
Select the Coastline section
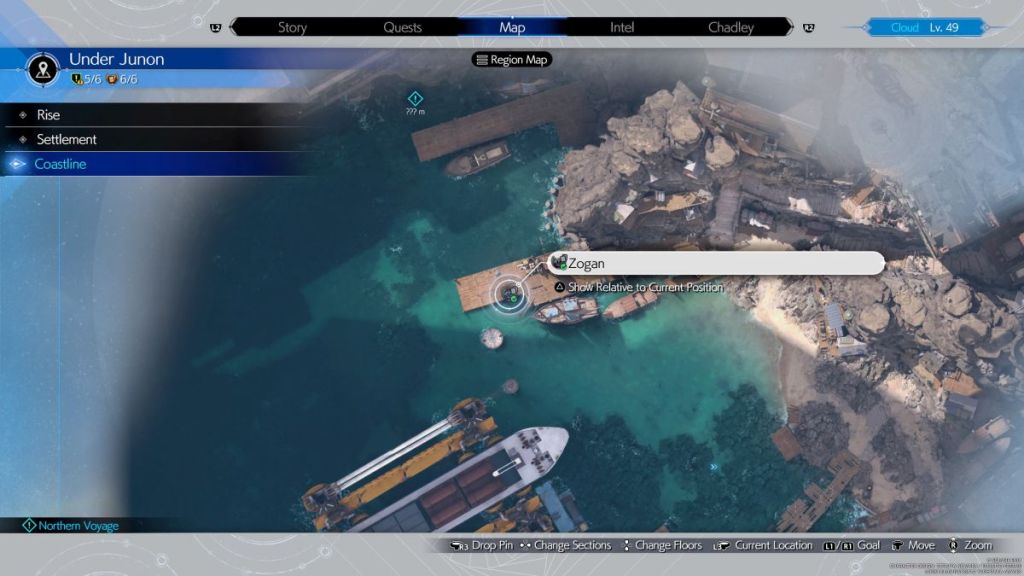coord(60,164)
